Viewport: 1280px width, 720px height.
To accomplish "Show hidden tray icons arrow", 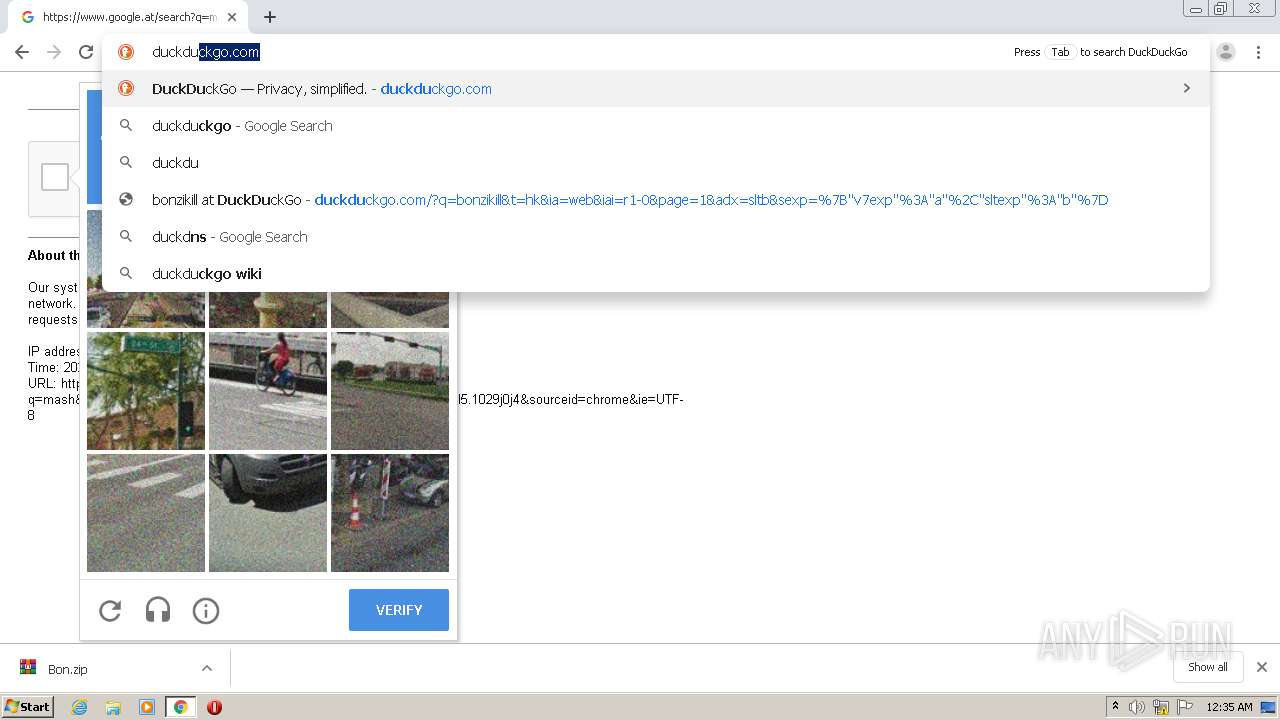I will (x=1115, y=707).
